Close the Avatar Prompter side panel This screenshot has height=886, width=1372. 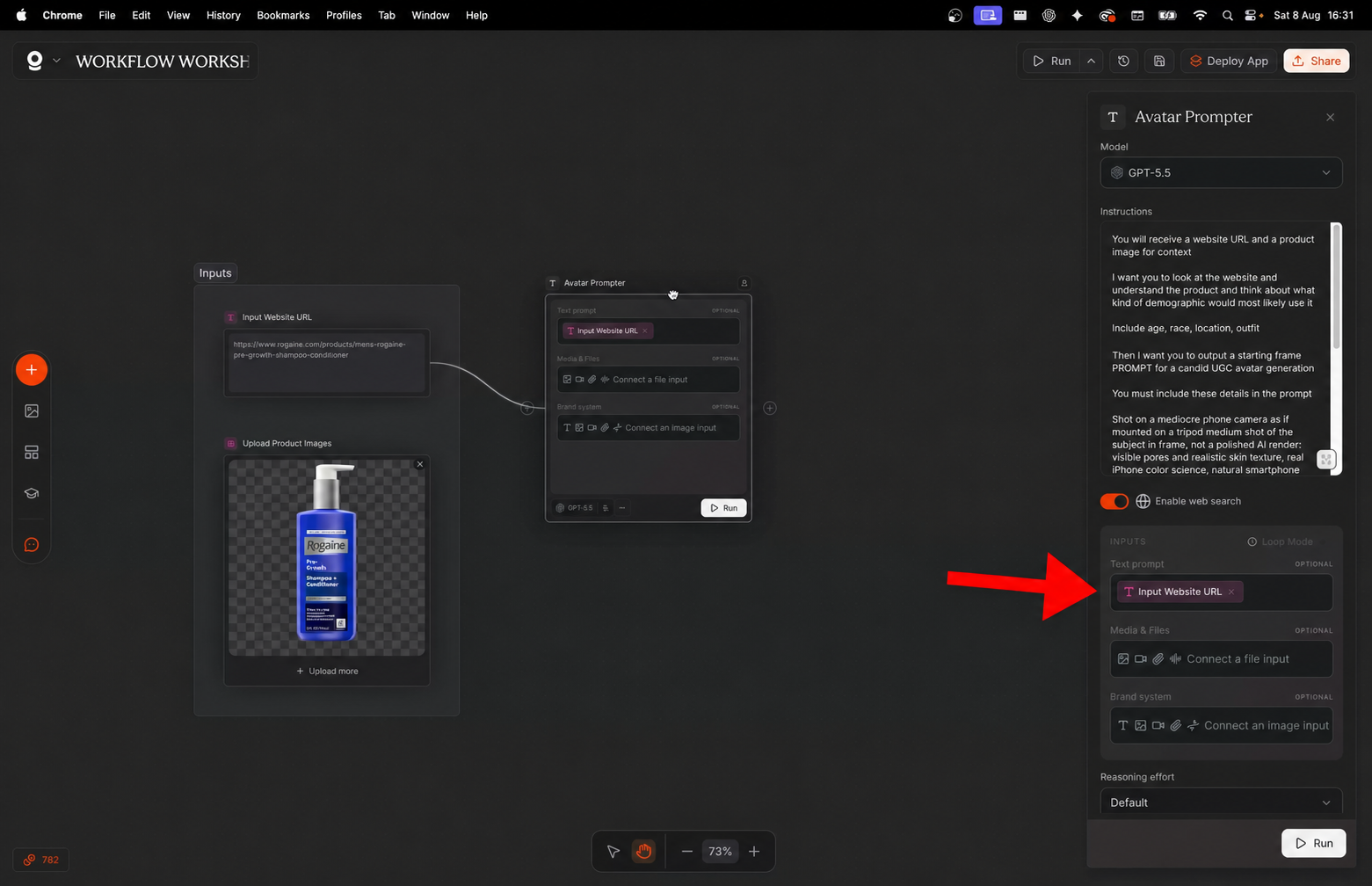click(1331, 117)
